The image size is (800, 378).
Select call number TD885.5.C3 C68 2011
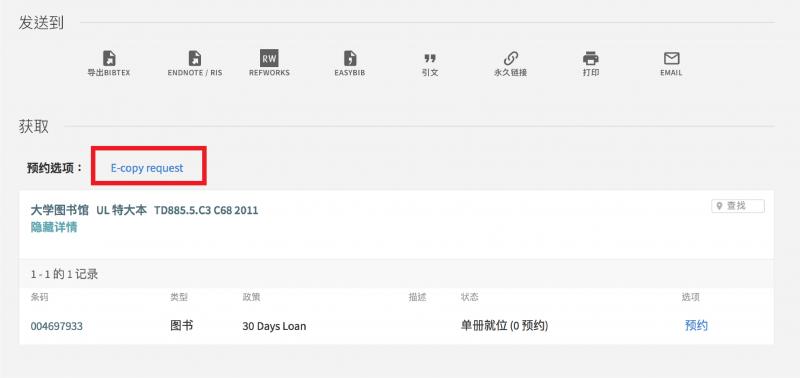pos(206,210)
